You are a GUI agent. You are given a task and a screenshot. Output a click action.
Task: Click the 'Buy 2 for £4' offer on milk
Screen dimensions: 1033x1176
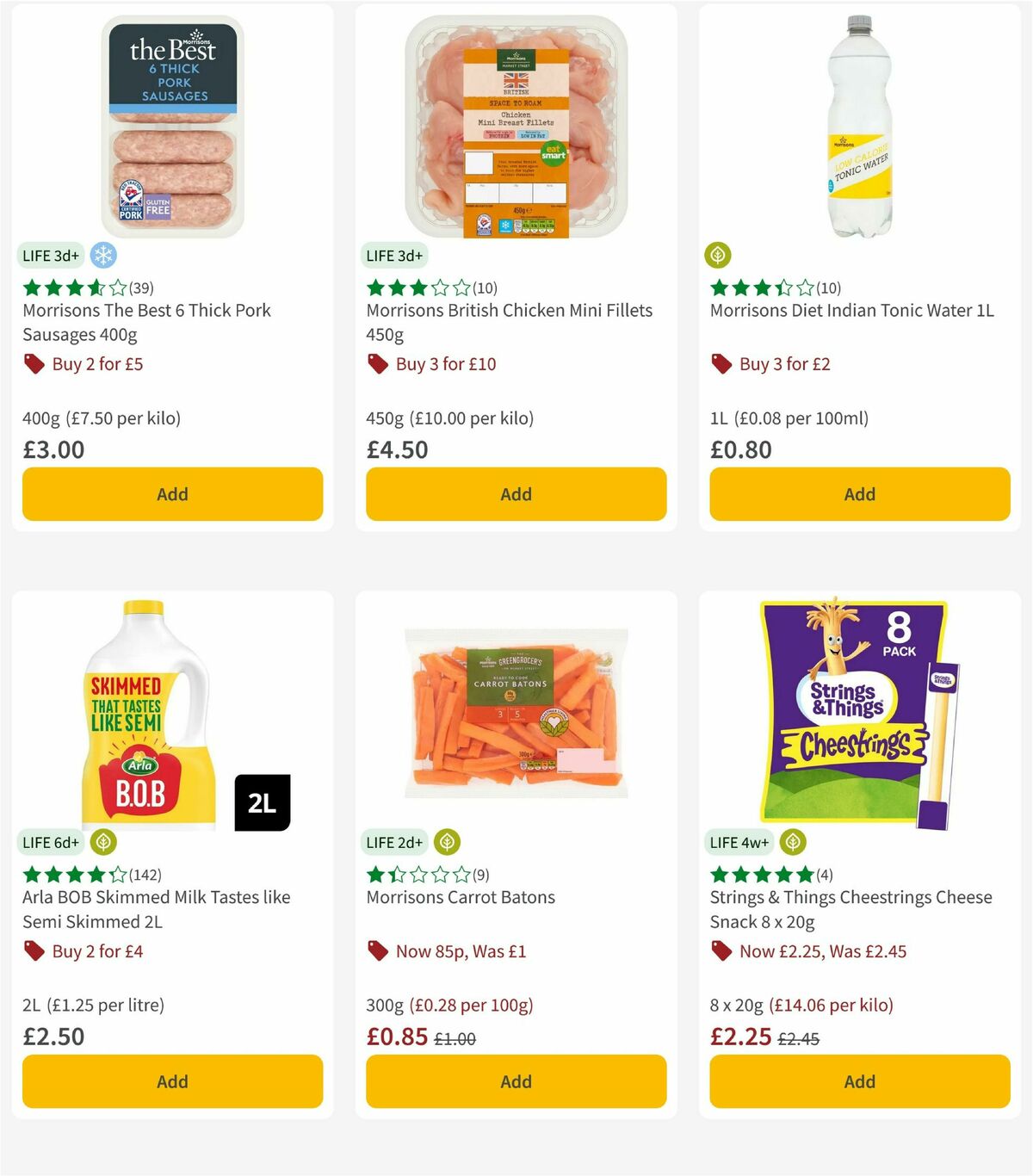tap(97, 951)
